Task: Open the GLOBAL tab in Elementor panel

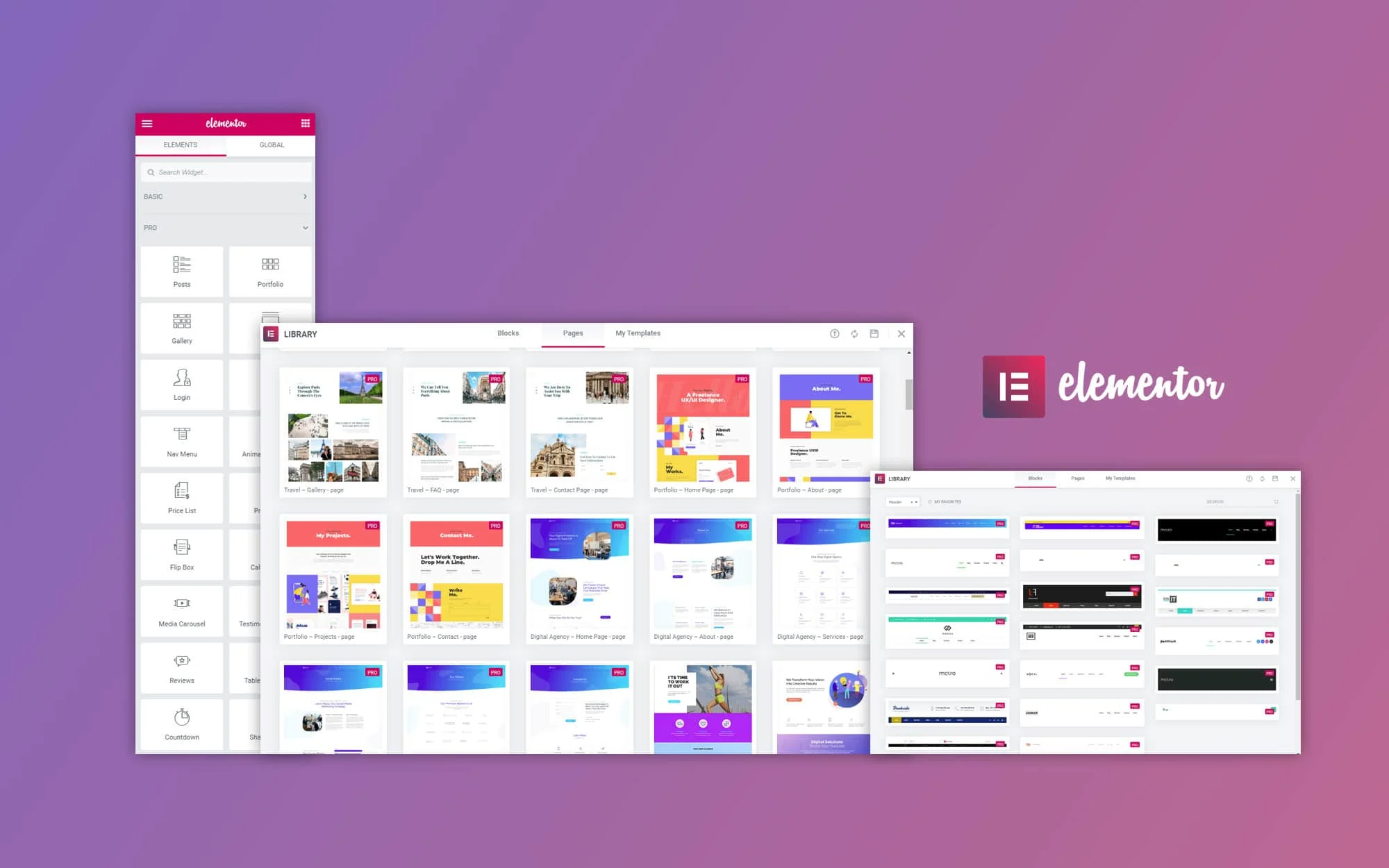Action: 272,145
